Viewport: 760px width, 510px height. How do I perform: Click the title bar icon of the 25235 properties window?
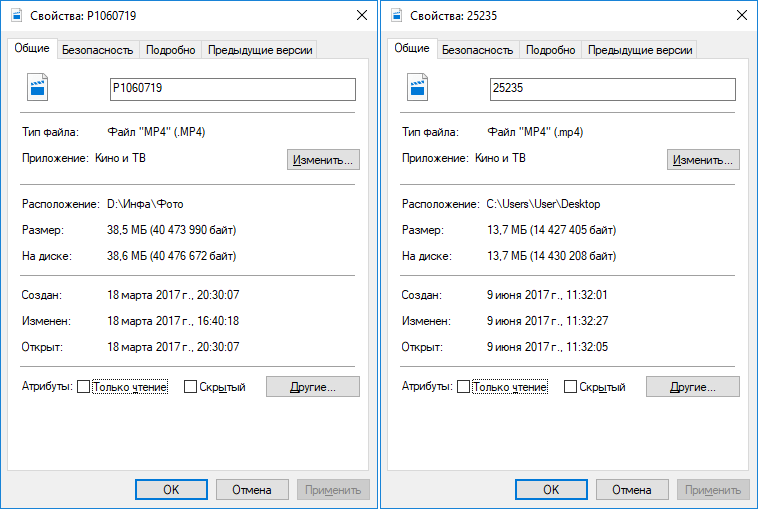pos(397,16)
